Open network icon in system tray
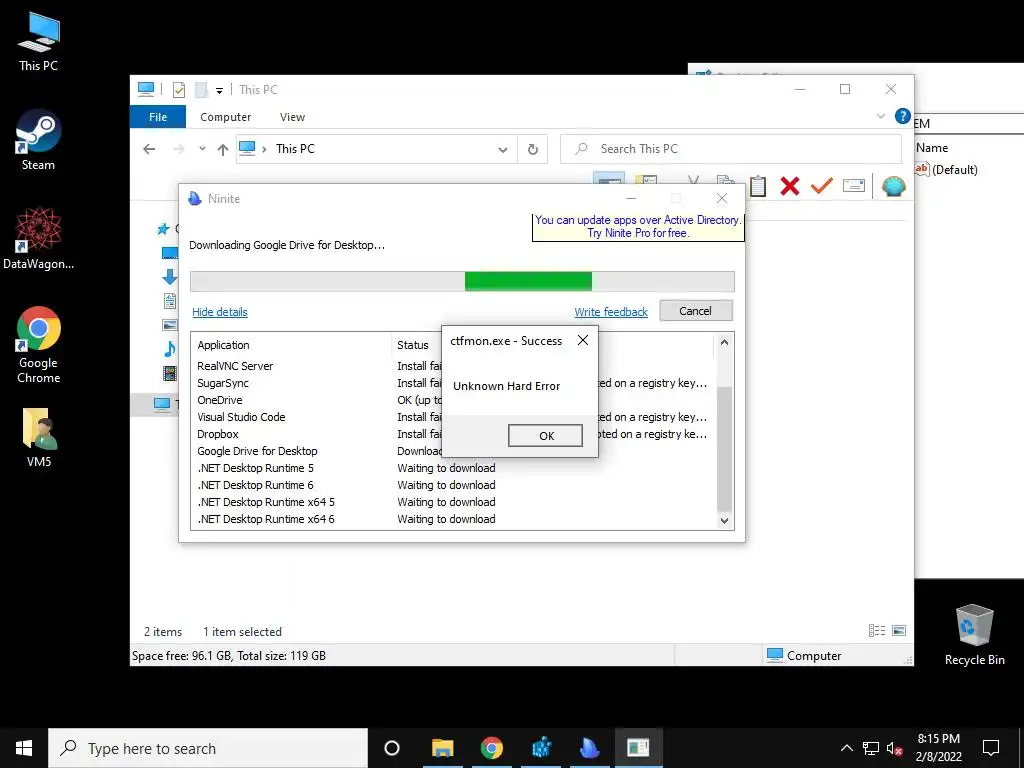 [871, 748]
